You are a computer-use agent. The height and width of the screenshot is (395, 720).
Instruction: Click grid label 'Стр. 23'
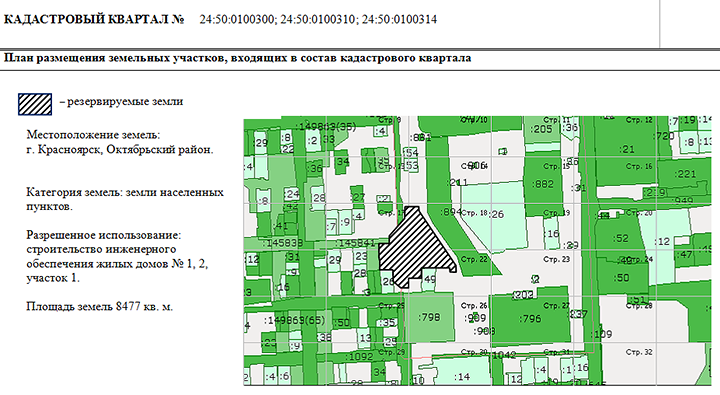coord(556,260)
